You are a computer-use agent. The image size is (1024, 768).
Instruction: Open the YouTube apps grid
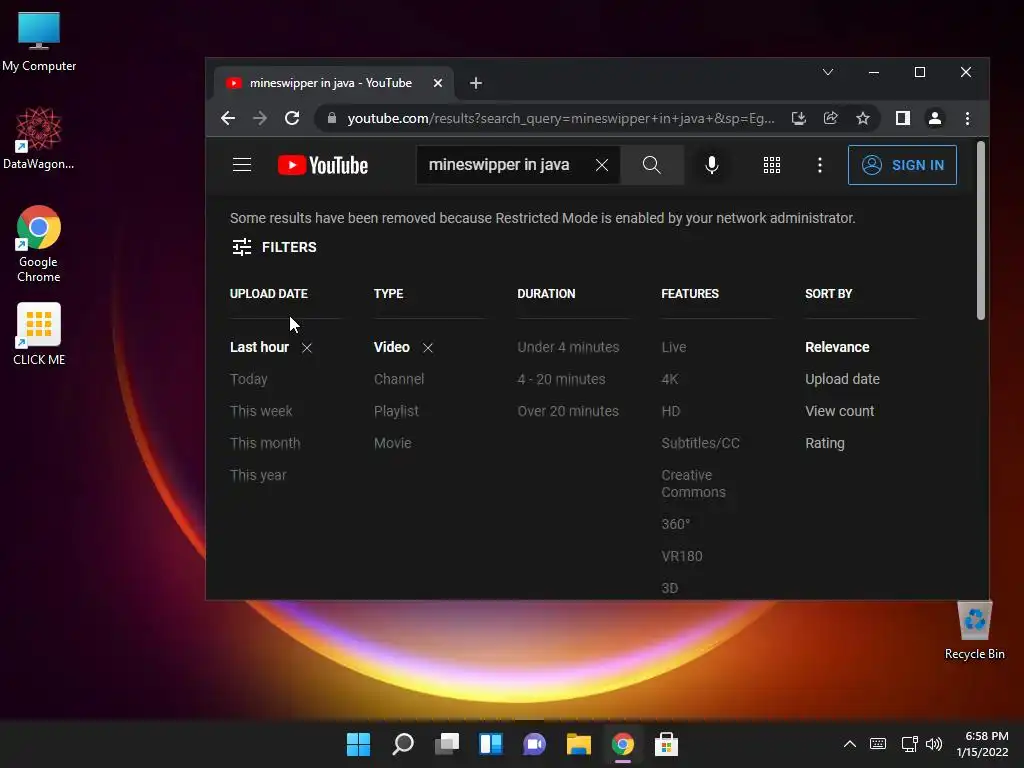pos(772,165)
